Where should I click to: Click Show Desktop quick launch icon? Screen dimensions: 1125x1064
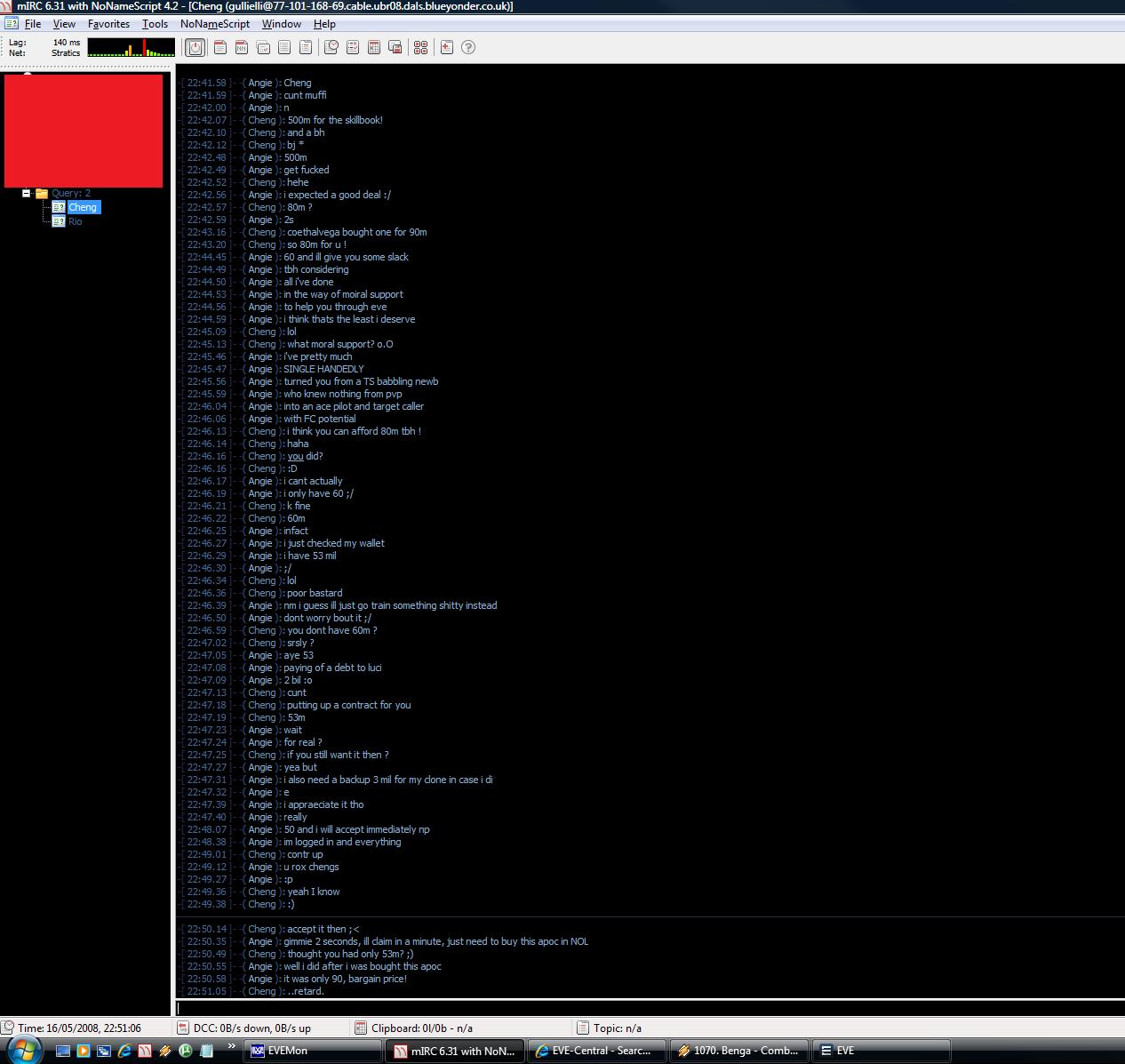pos(62,1051)
